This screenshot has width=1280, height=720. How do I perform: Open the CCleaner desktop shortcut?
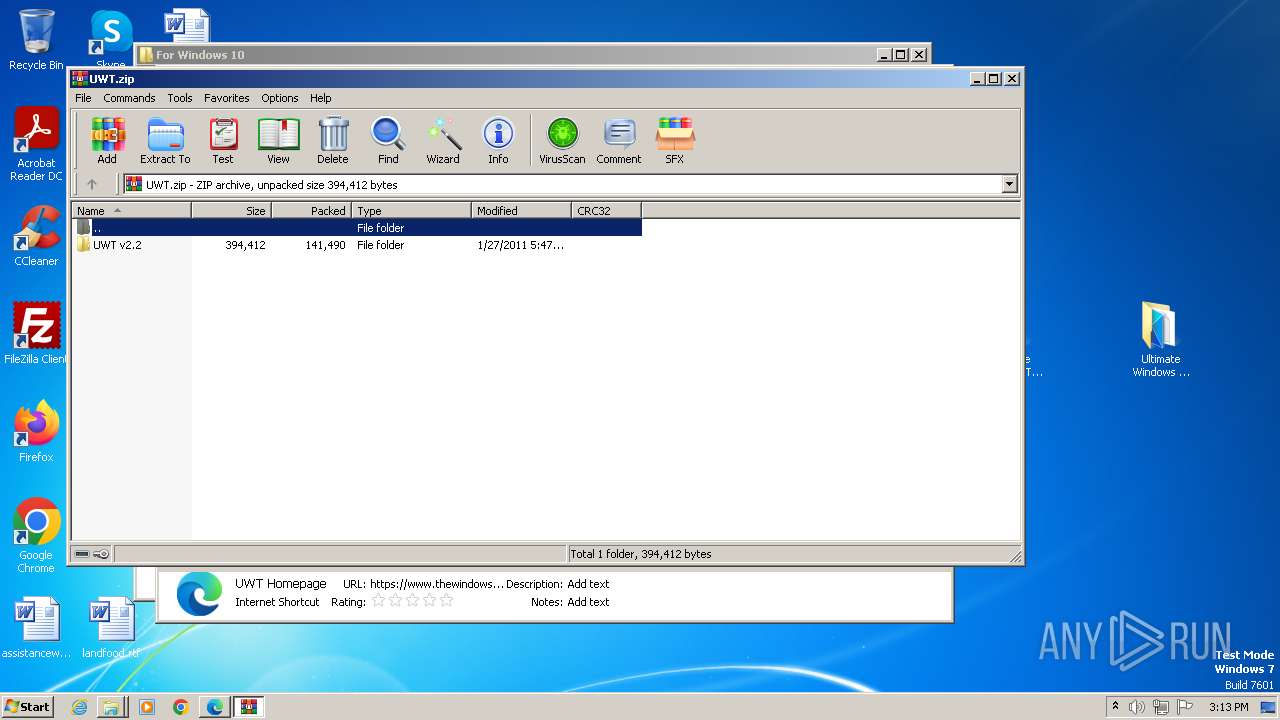(36, 236)
